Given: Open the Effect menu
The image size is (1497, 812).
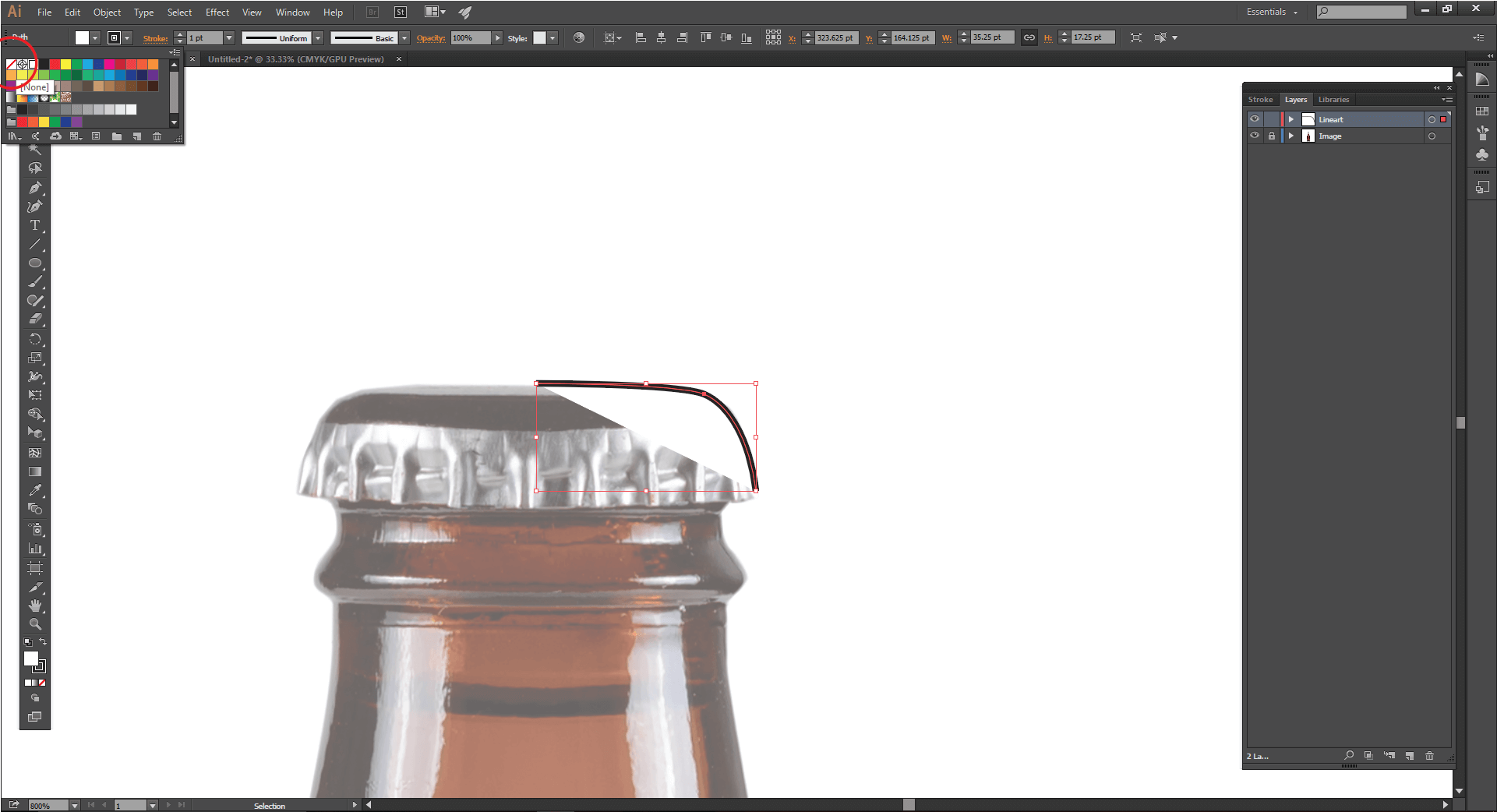Looking at the screenshot, I should point(217,12).
